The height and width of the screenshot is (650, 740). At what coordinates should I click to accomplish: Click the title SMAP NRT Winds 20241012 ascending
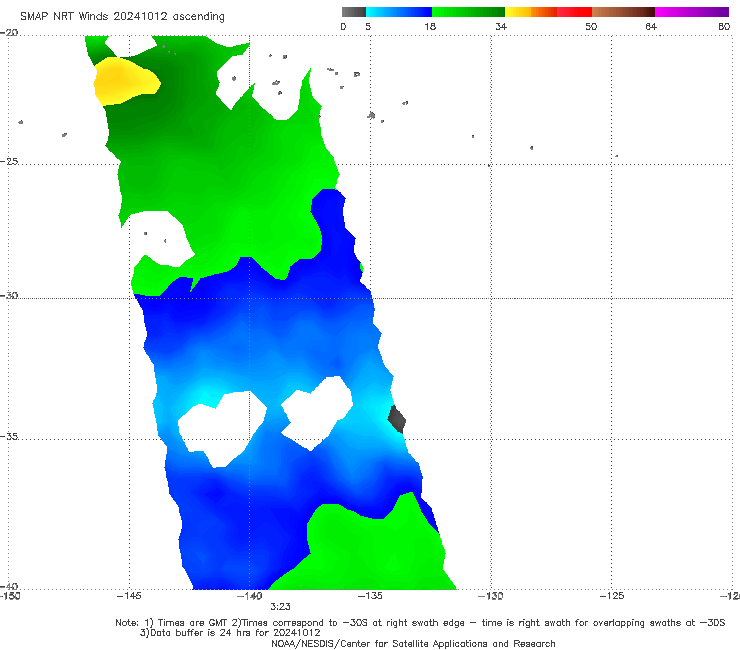point(122,17)
